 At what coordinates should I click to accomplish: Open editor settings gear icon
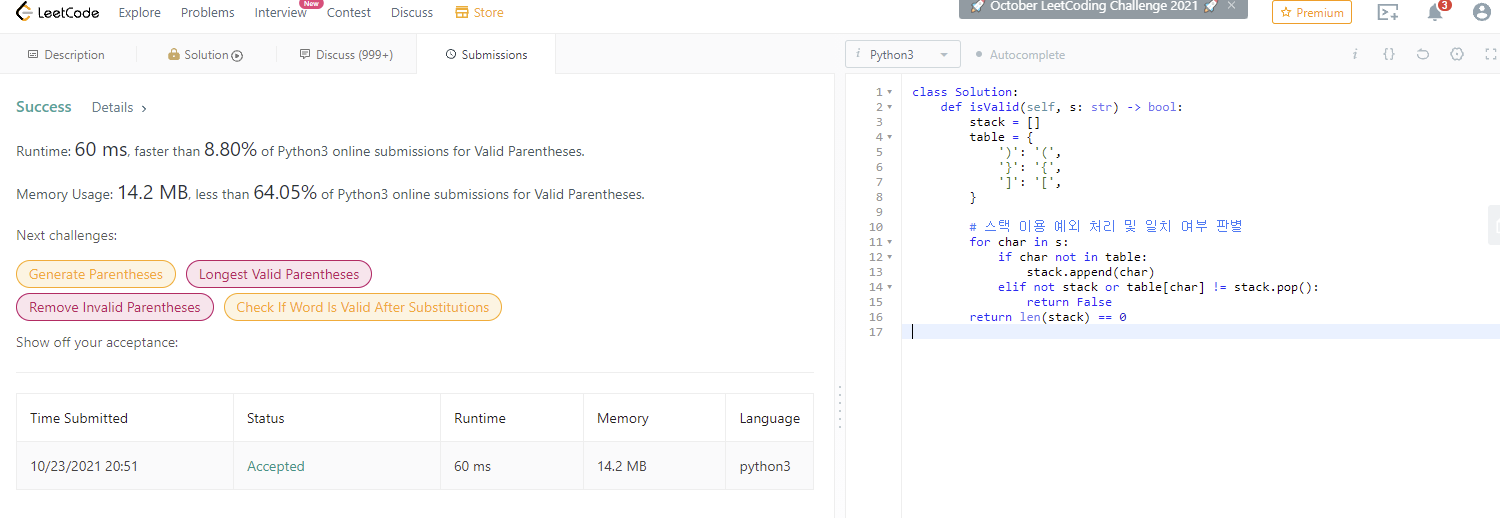1457,54
